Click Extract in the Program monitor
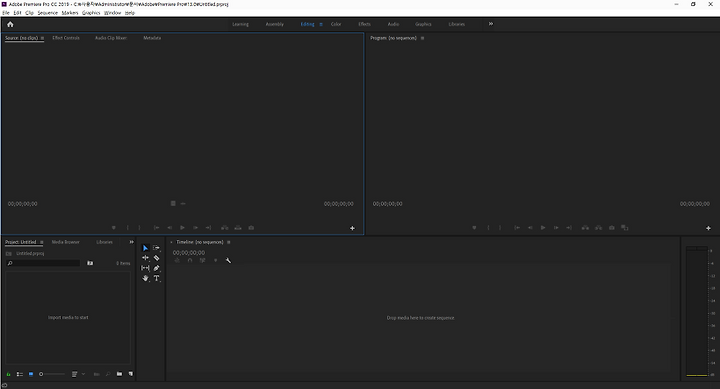The image size is (720, 389). point(598,228)
